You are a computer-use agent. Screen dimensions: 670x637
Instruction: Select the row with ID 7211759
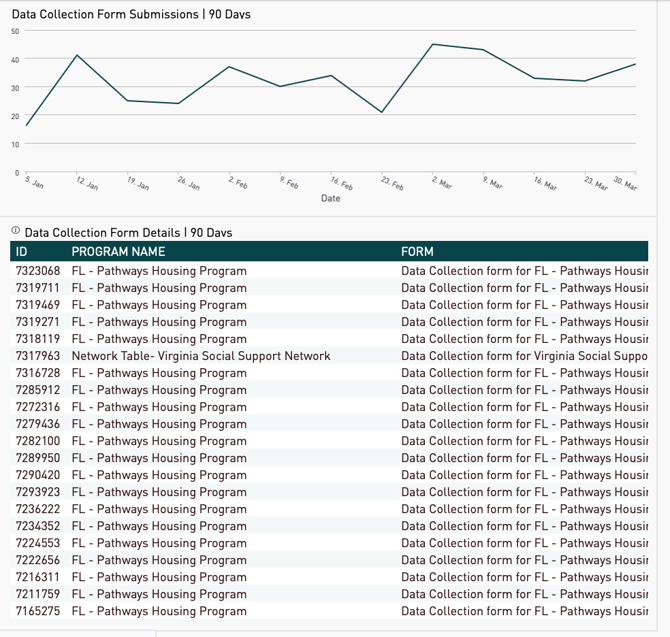click(x=38, y=594)
